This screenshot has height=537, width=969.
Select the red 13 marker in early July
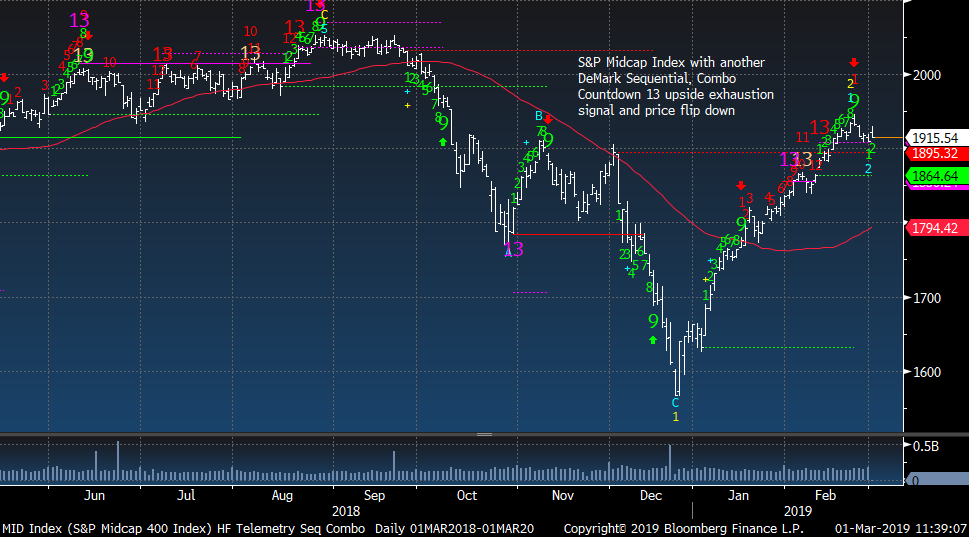pos(162,54)
